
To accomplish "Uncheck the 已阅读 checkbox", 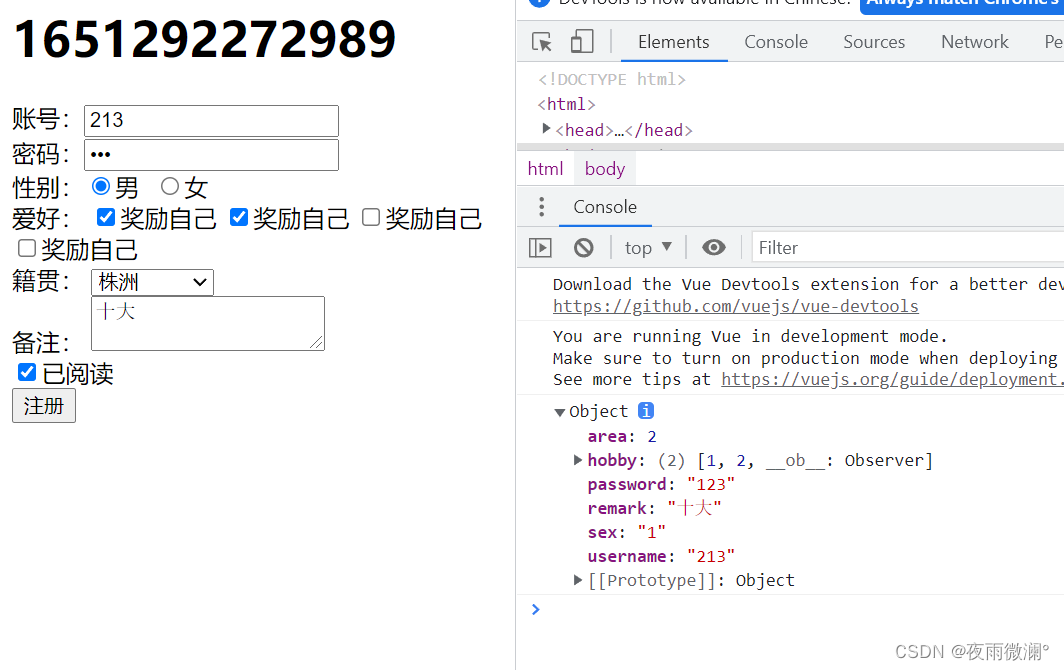I will pyautogui.click(x=25, y=372).
